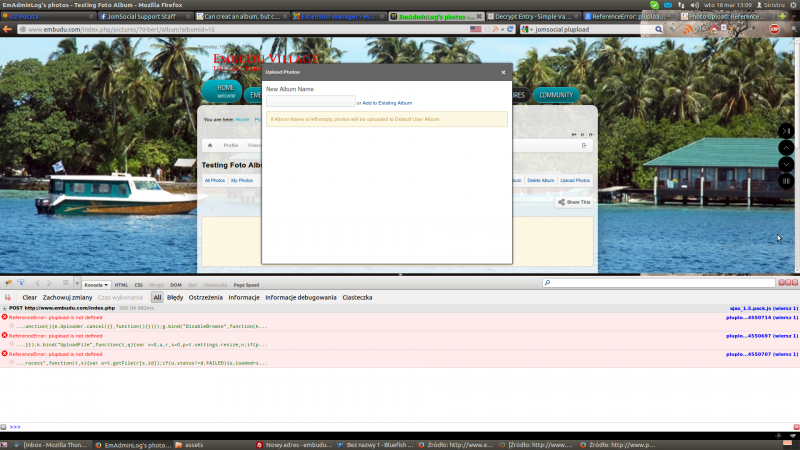The height and width of the screenshot is (450, 800).
Task: Toggle Zachowuj zmiany persist option
Action: 67,297
